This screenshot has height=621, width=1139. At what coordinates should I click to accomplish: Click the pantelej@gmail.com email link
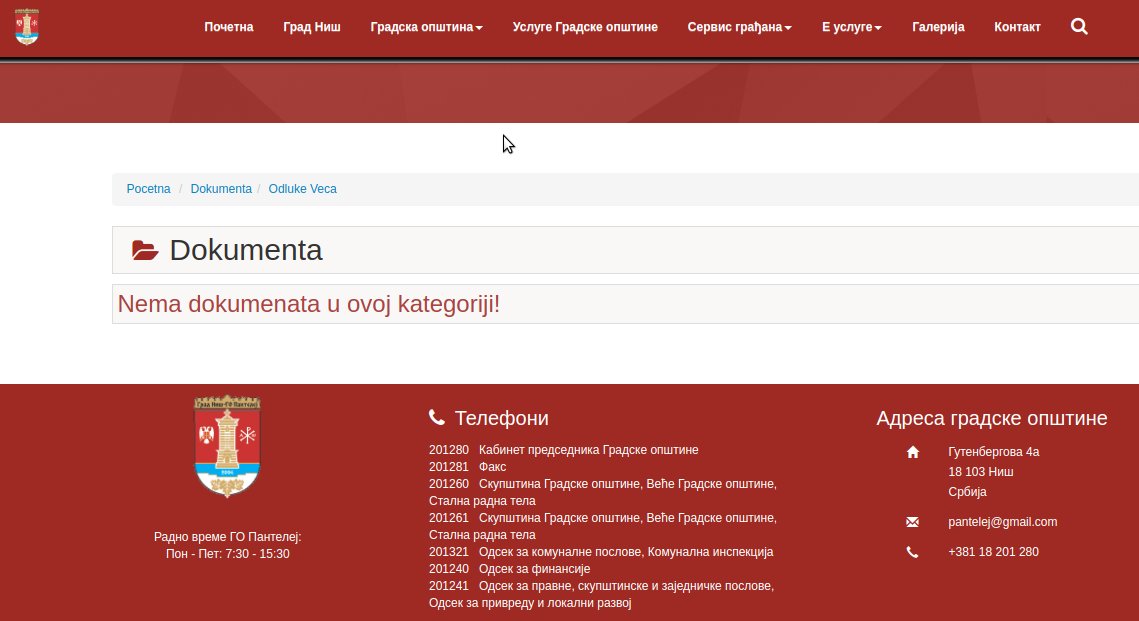pyautogui.click(x=1002, y=521)
